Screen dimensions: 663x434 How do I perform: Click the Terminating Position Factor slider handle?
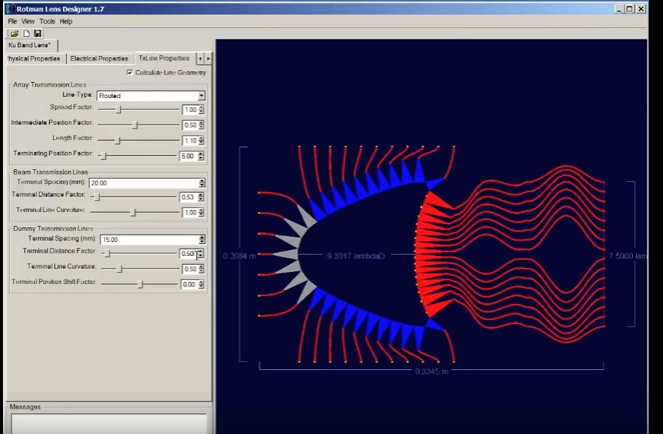coord(103,156)
